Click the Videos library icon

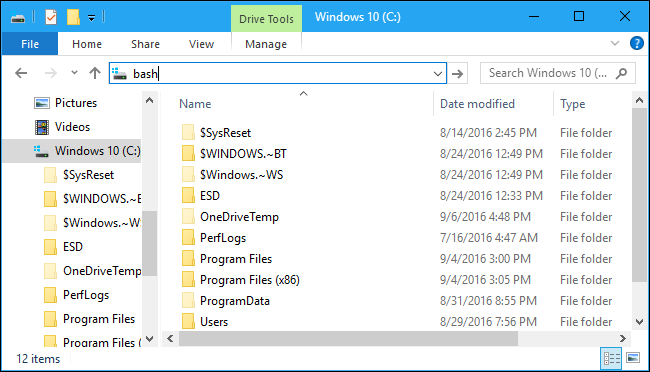(x=41, y=127)
